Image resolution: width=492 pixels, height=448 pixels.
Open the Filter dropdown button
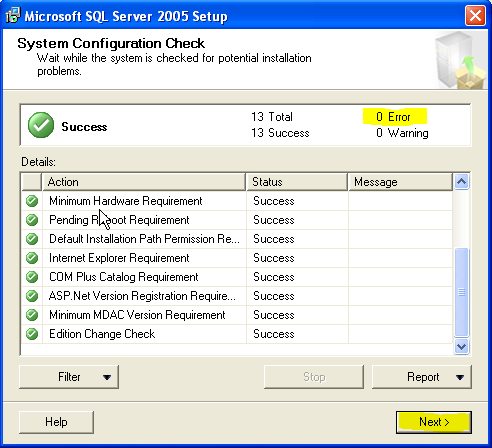click(x=69, y=377)
